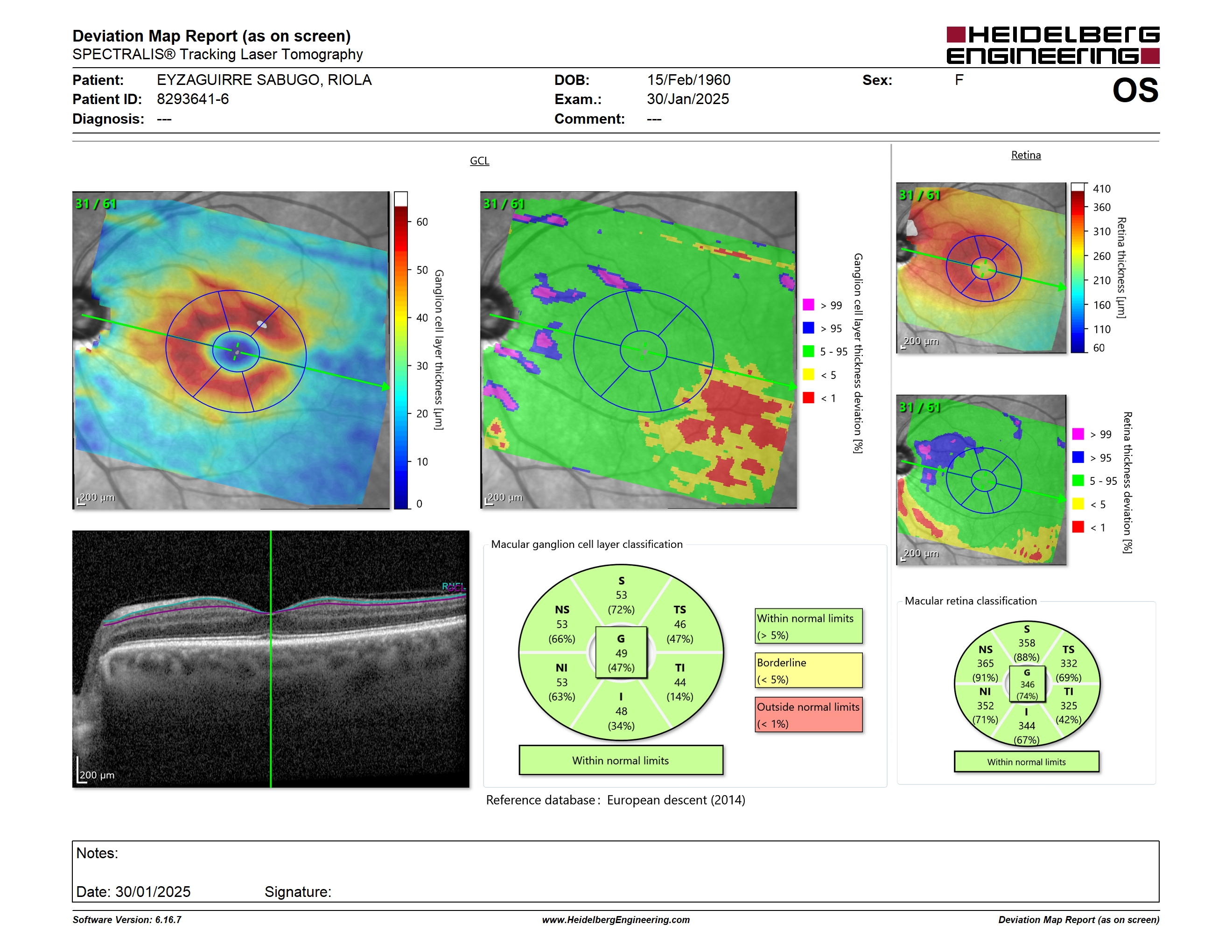Click the DOB value 15/Feb/1960

coord(688,80)
